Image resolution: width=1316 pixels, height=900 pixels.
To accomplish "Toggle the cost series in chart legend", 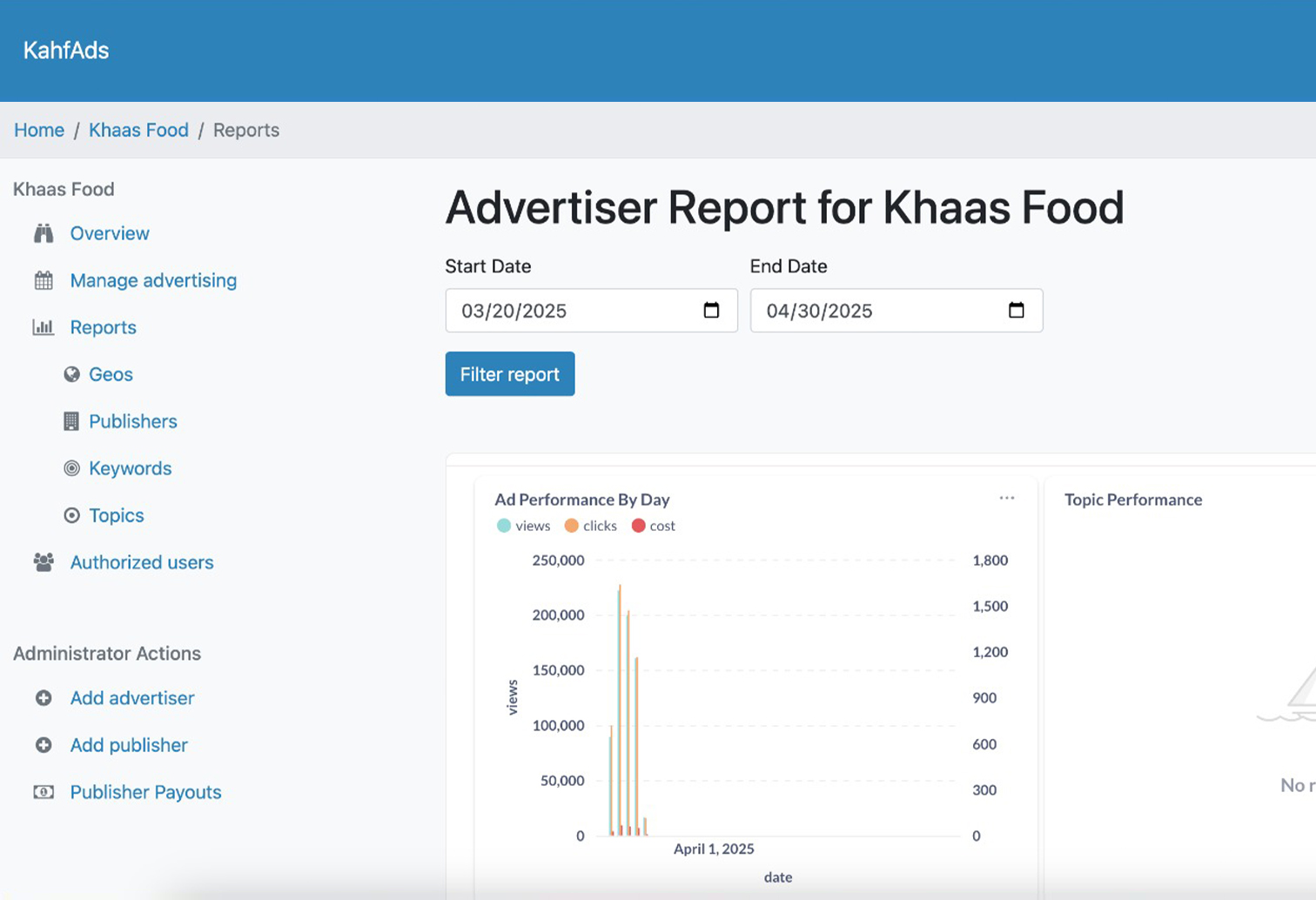I will [x=653, y=526].
